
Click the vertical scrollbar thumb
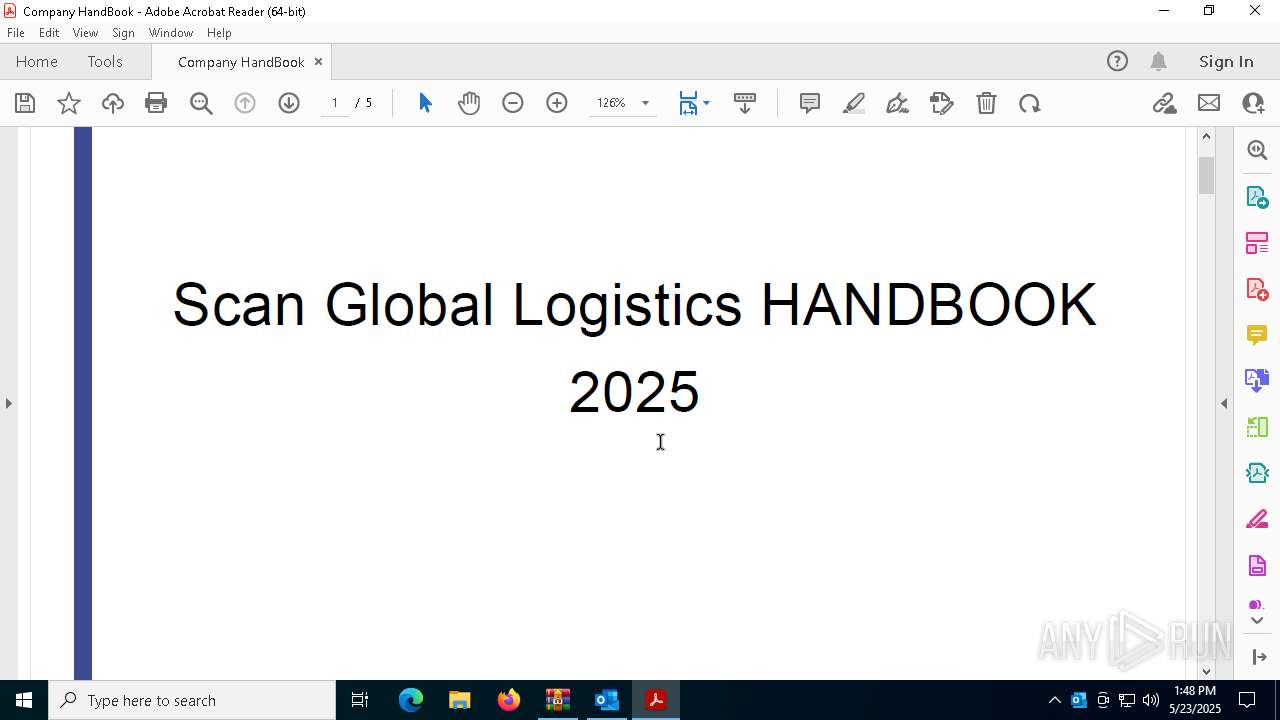click(x=1206, y=176)
